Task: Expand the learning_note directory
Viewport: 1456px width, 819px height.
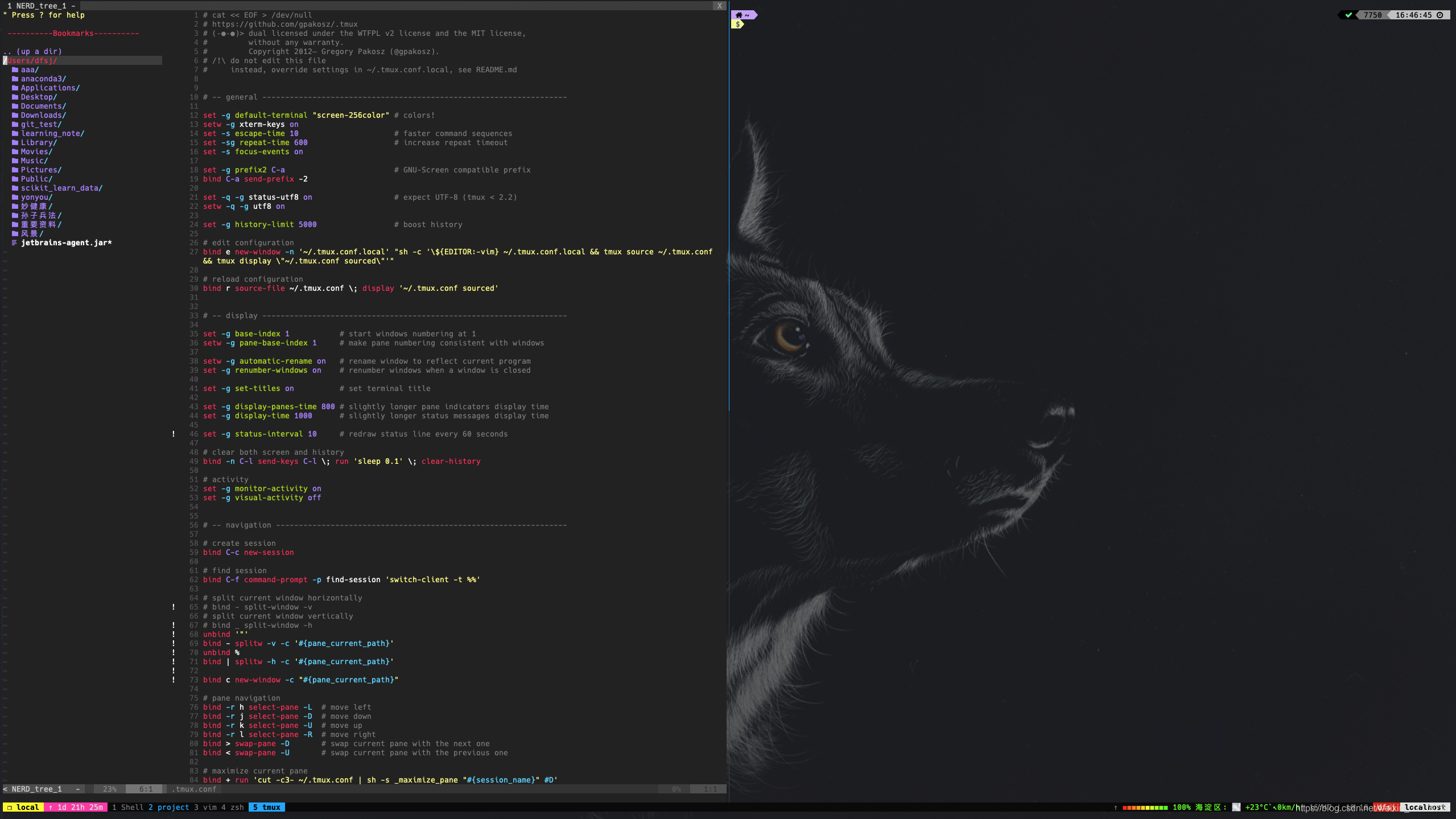Action: click(52, 134)
